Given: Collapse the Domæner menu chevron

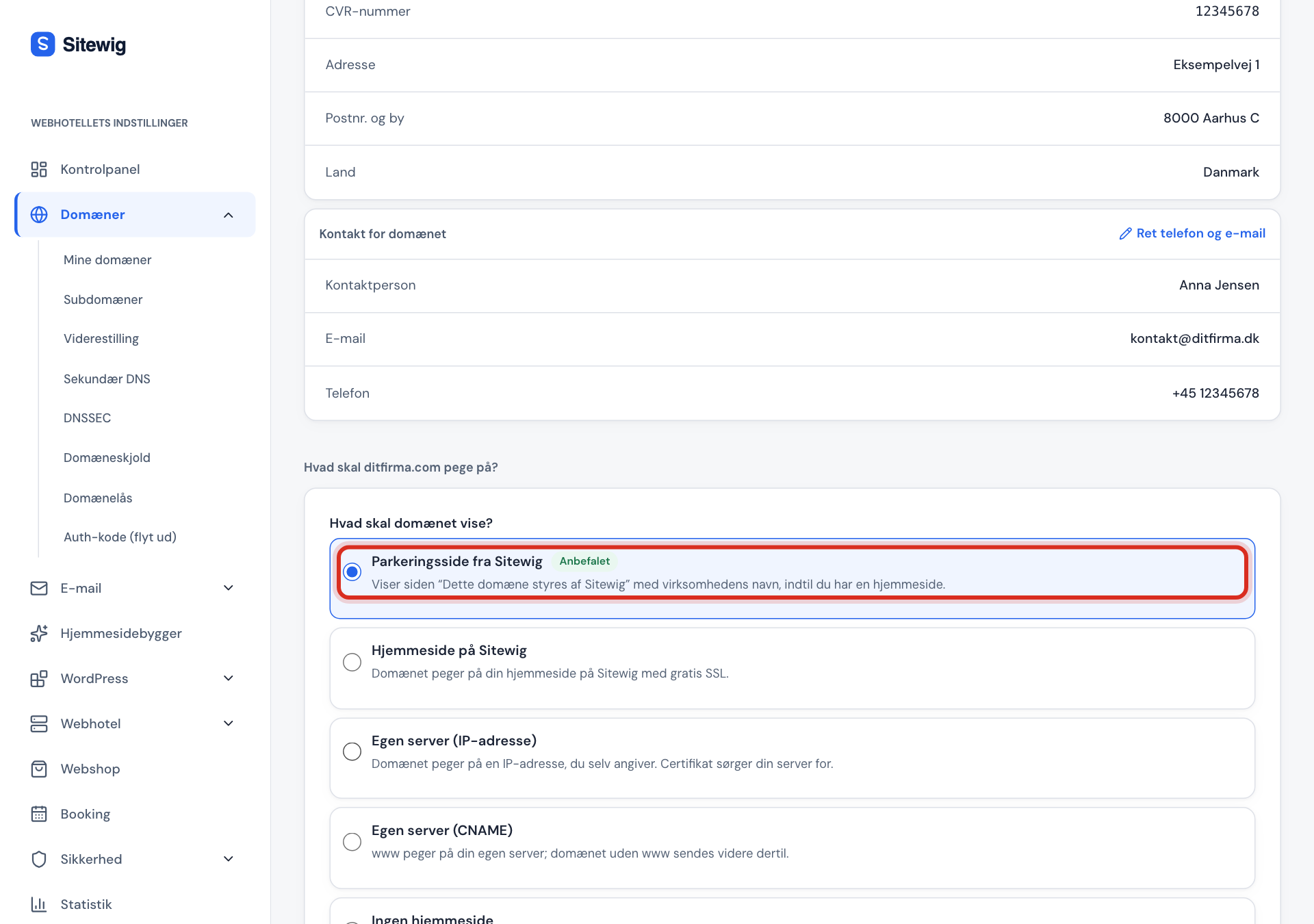Looking at the screenshot, I should (x=229, y=215).
